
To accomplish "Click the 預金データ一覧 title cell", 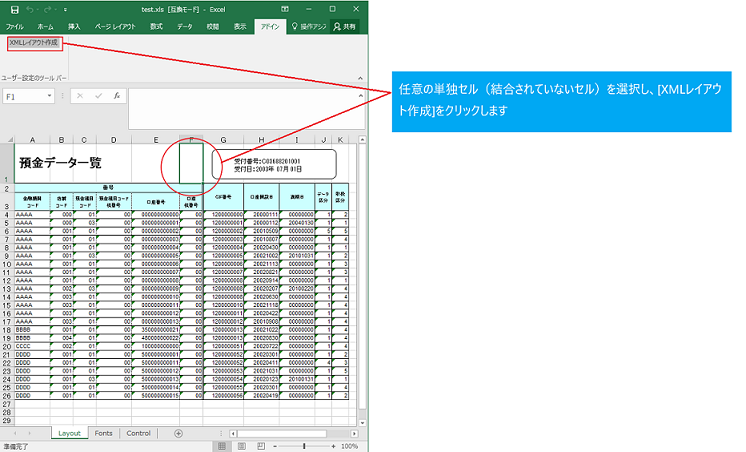I will pyautogui.click(x=60, y=163).
